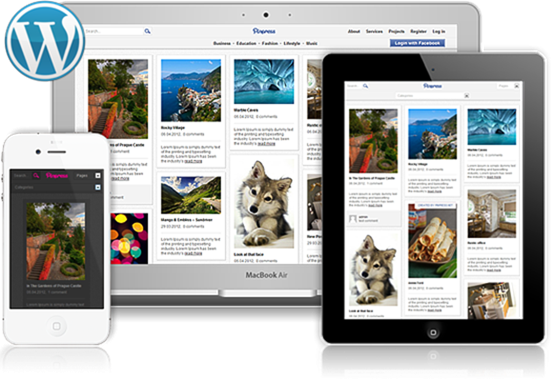Open the Pages dropdown on the iPad
553x380 pixels.
517,86
